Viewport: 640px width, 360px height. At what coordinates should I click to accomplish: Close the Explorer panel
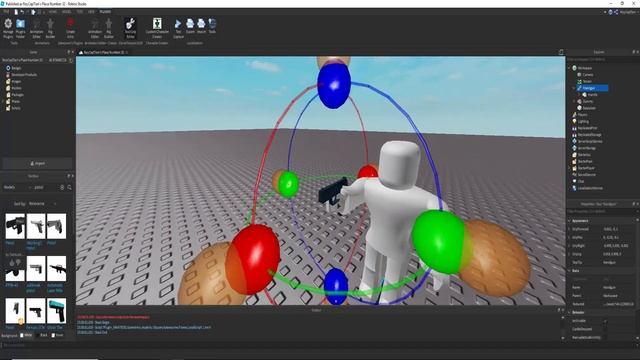point(637,52)
